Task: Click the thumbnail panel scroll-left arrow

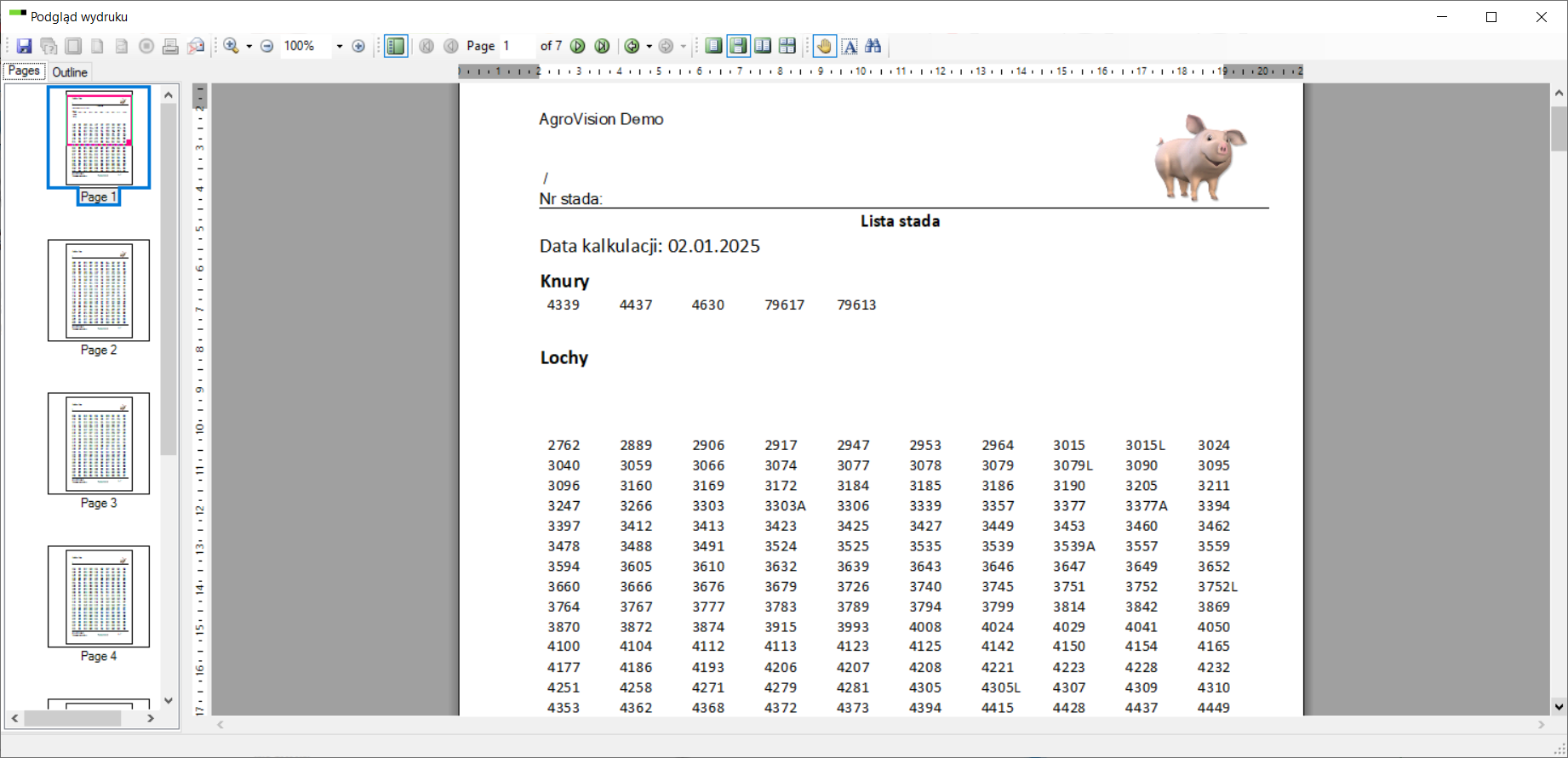Action: point(14,719)
